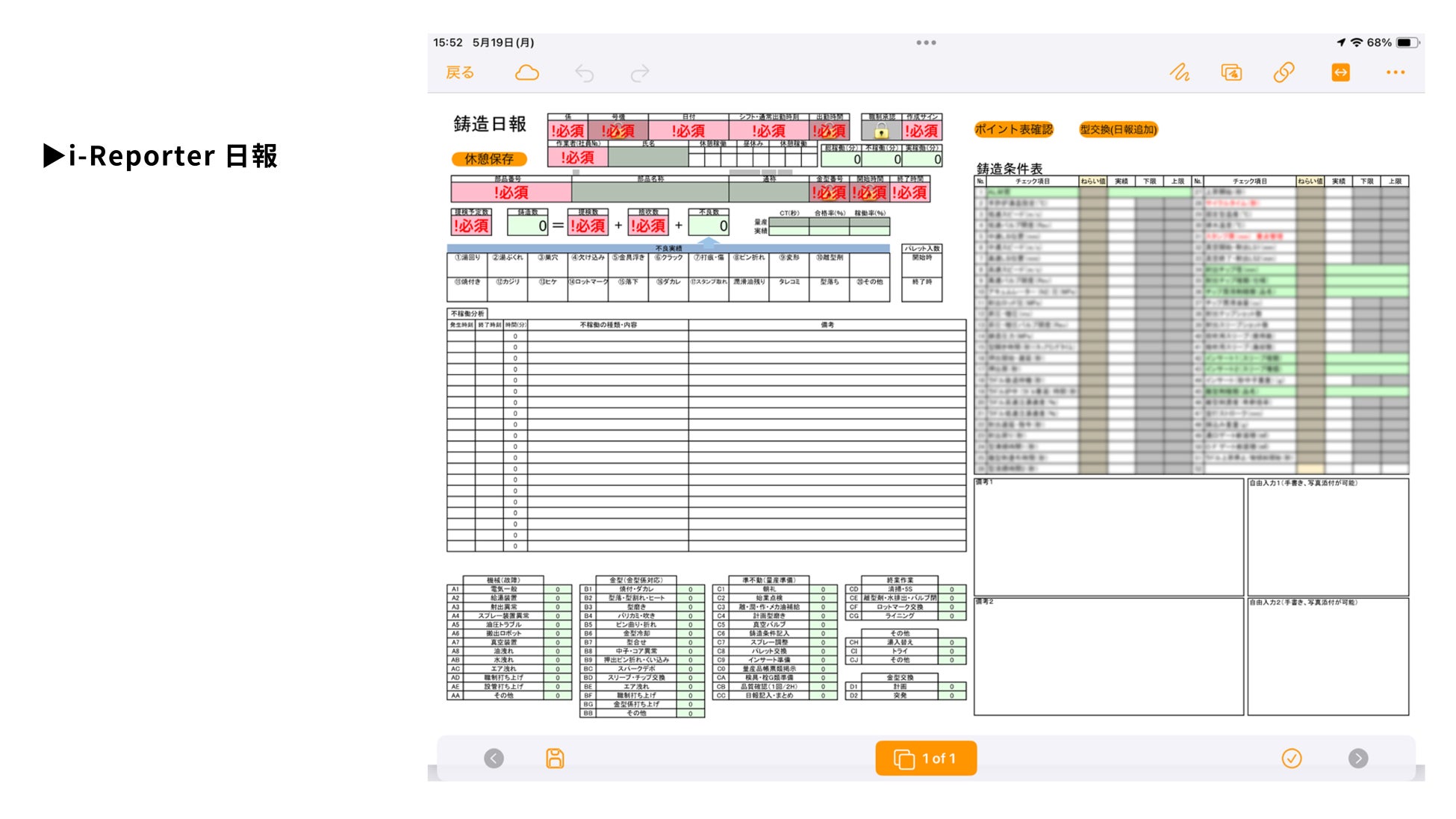Toggle the orange fit-width icon

point(1340,72)
